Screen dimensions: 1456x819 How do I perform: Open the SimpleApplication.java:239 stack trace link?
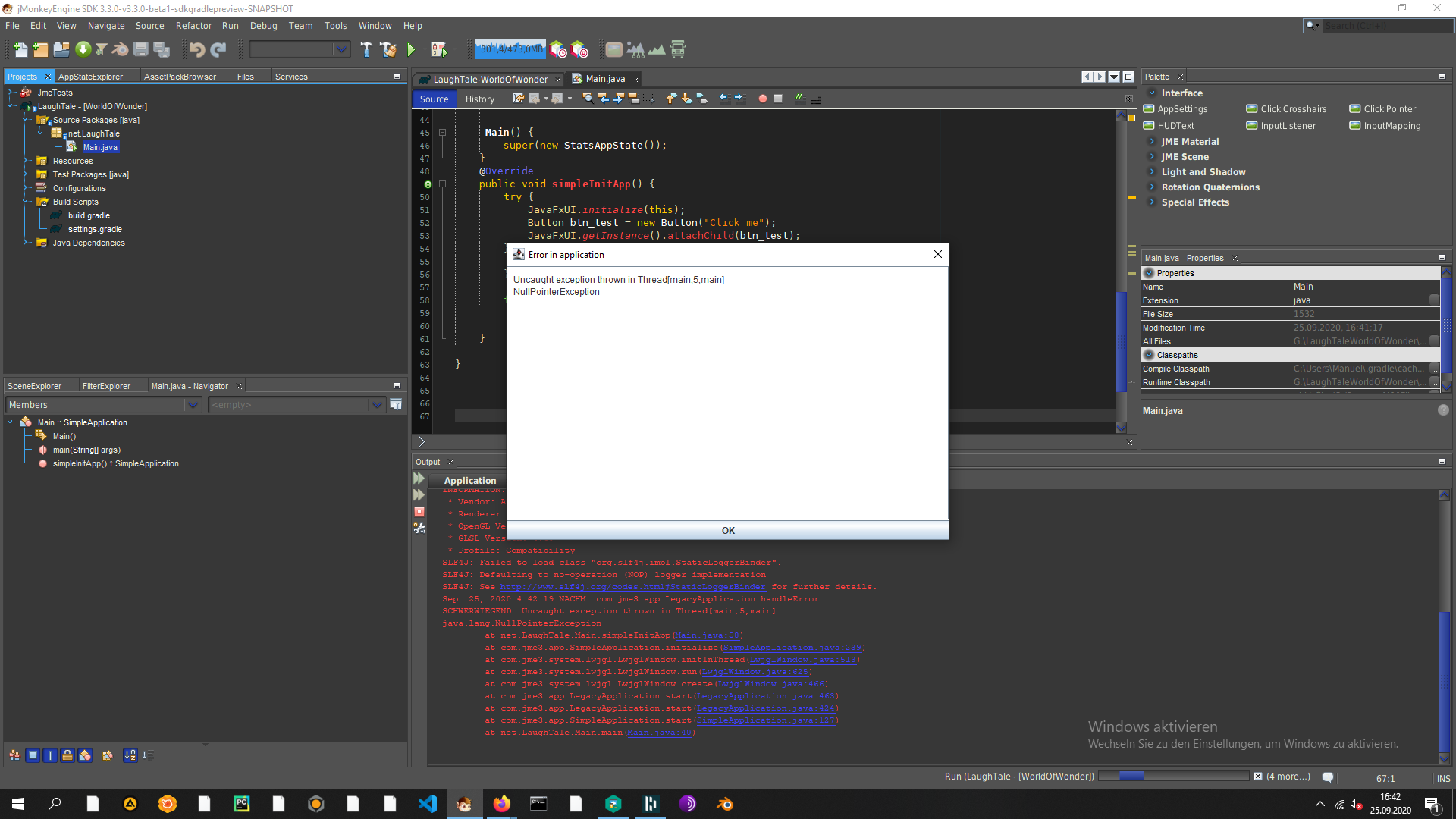tap(792, 648)
